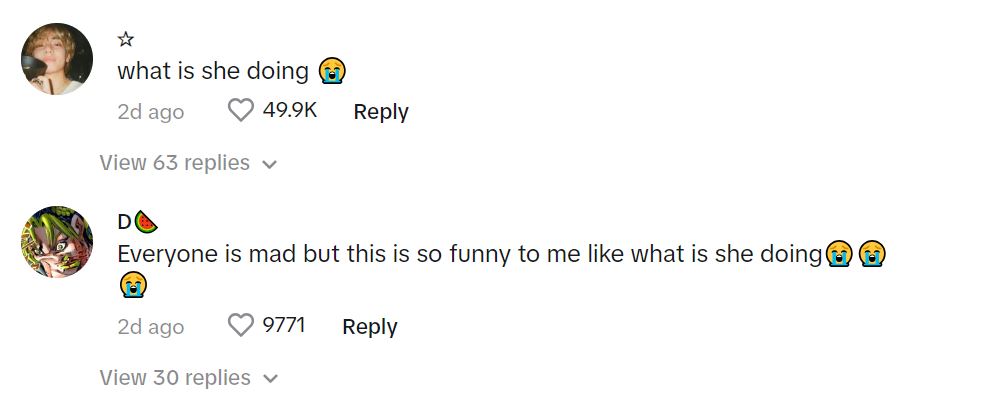Expand View 63 replies

(175, 163)
